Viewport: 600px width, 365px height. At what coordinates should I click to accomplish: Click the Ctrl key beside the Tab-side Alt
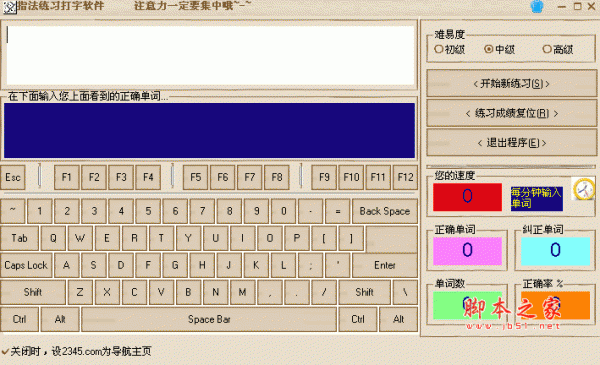[20, 319]
